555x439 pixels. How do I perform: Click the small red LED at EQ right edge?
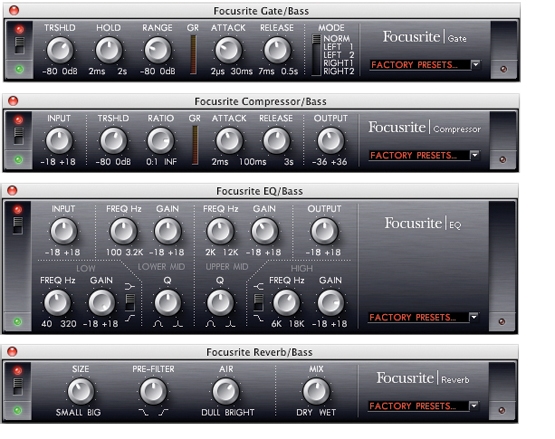(502, 321)
